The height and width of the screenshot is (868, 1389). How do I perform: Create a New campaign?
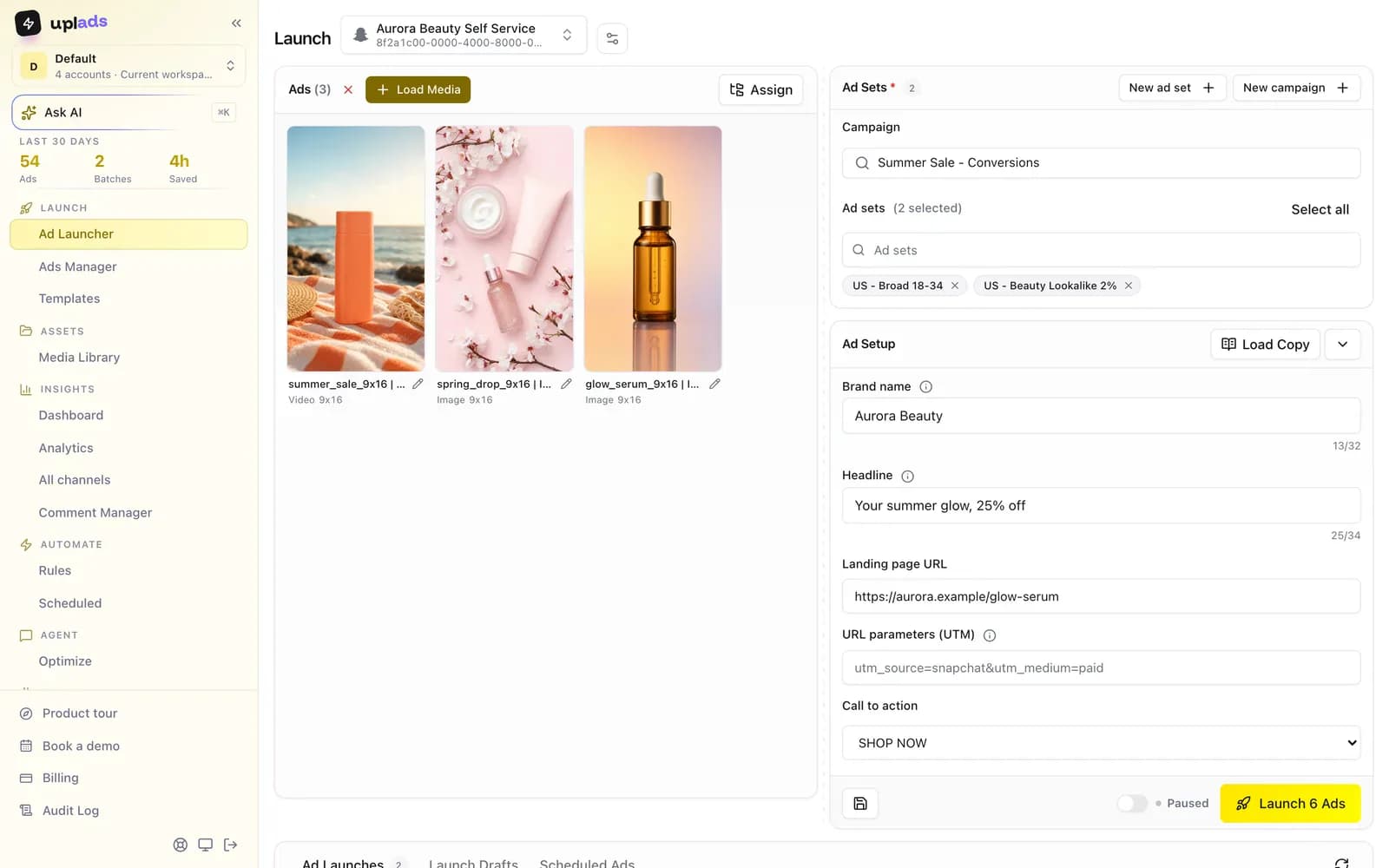pos(1296,88)
